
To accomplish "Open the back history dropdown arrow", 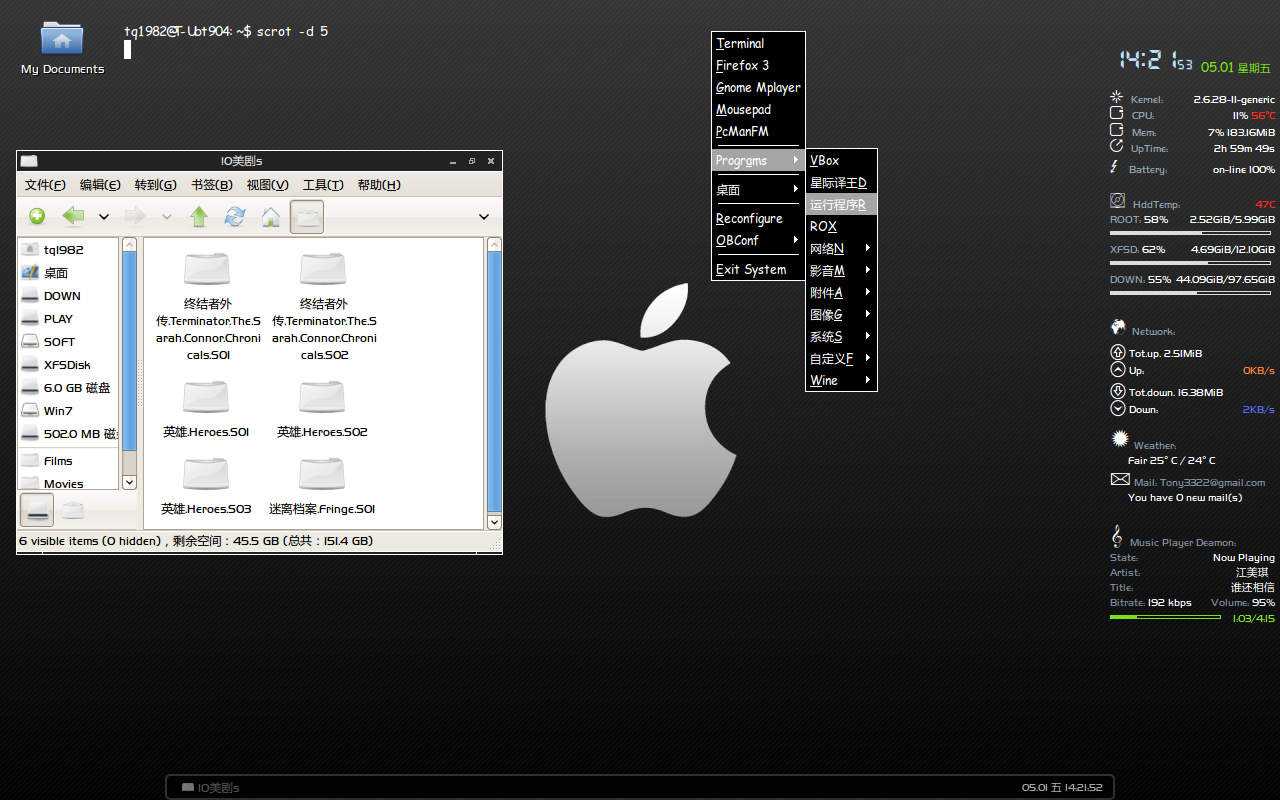I will (103, 217).
